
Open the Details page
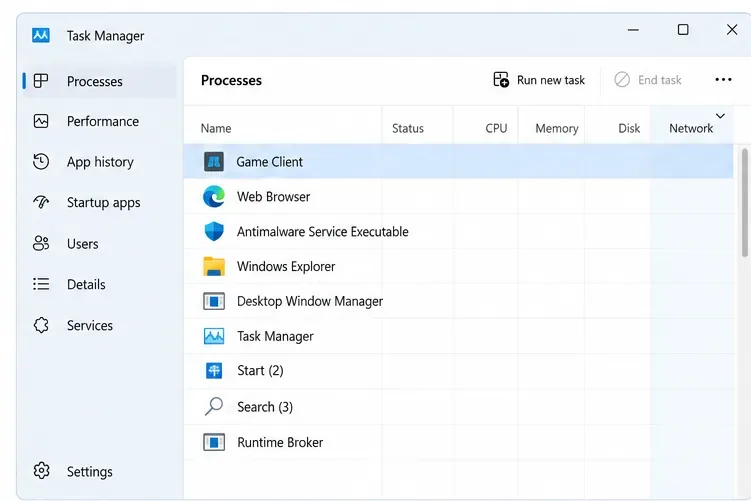(86, 285)
